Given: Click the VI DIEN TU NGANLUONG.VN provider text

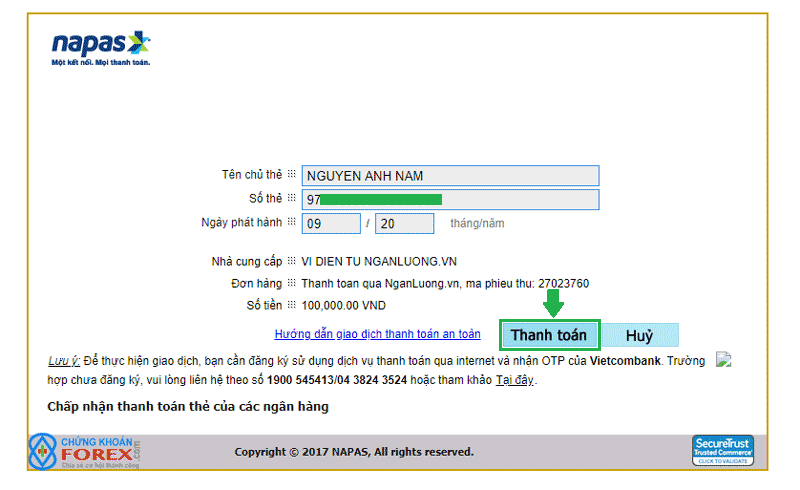Looking at the screenshot, I should point(379,262).
